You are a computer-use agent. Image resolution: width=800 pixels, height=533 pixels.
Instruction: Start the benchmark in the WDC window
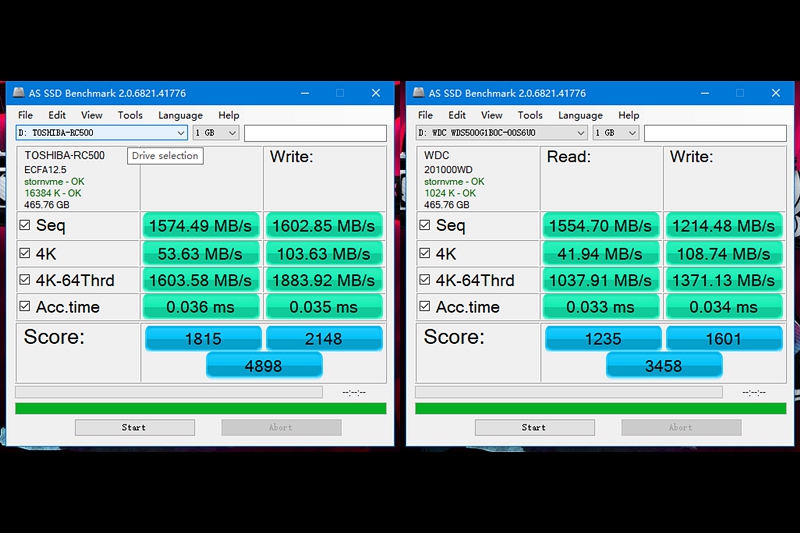pyautogui.click(x=535, y=427)
